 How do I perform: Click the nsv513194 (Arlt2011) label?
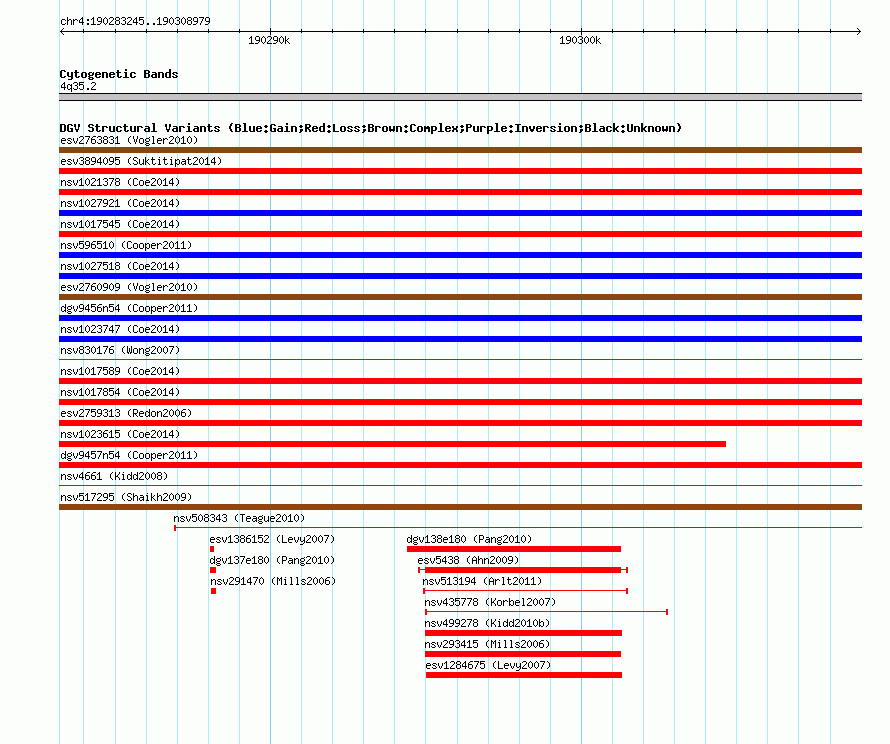point(482,581)
